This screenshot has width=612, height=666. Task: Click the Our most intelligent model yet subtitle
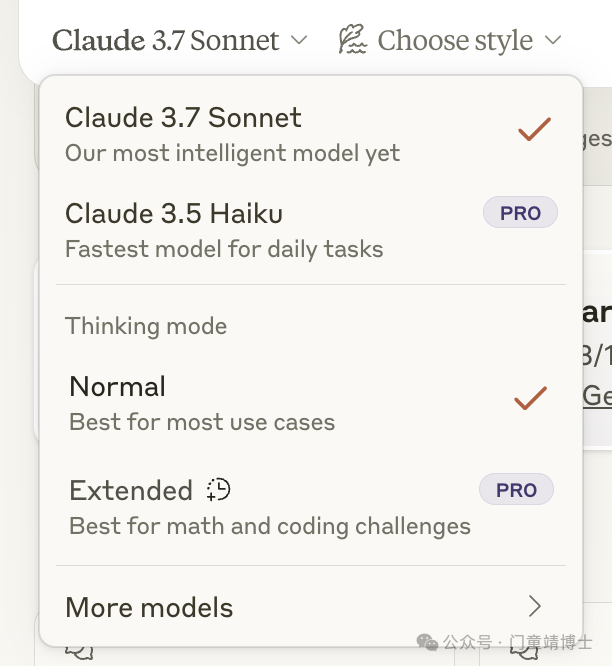(x=232, y=153)
